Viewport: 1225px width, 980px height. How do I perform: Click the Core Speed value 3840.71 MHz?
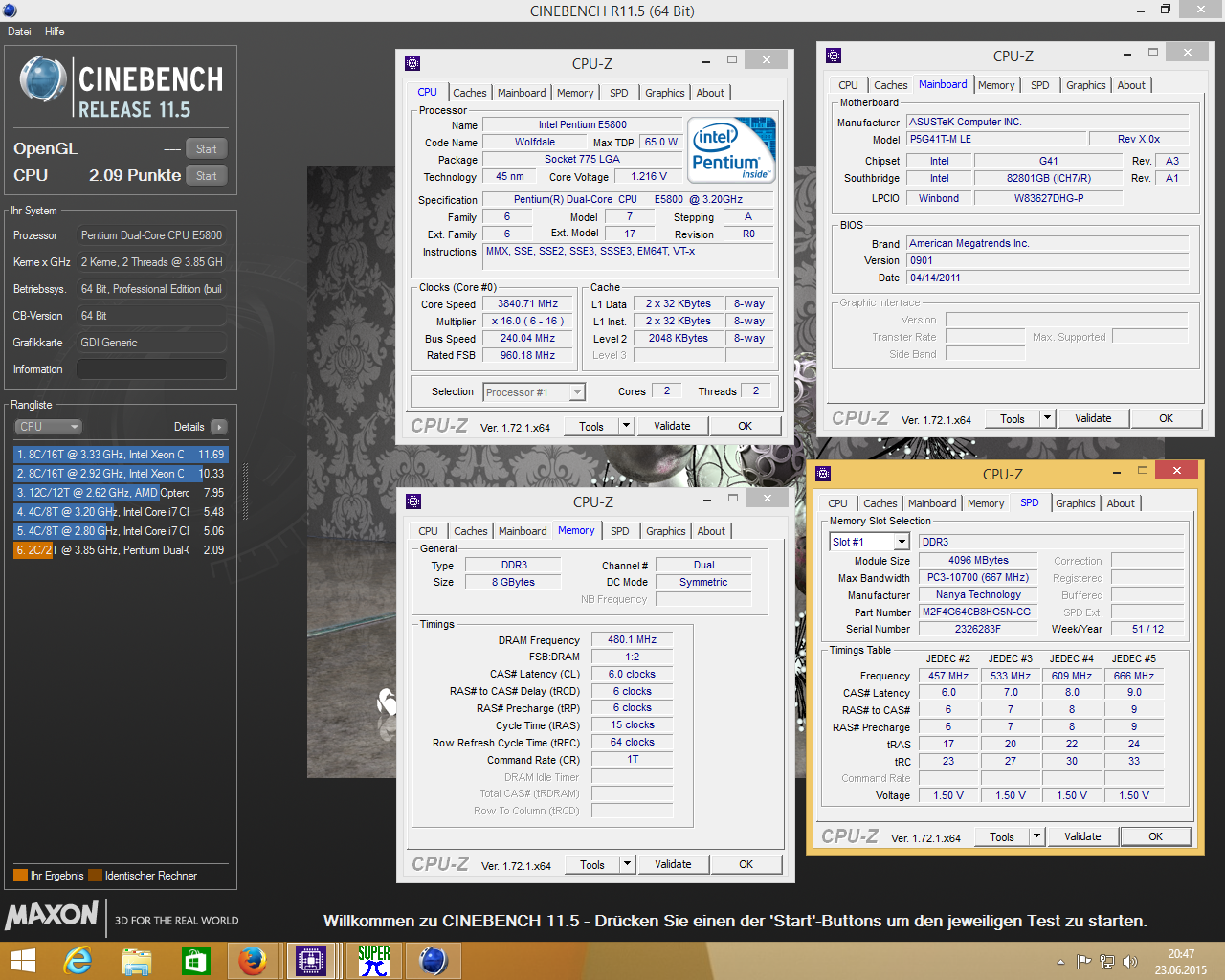tap(527, 303)
